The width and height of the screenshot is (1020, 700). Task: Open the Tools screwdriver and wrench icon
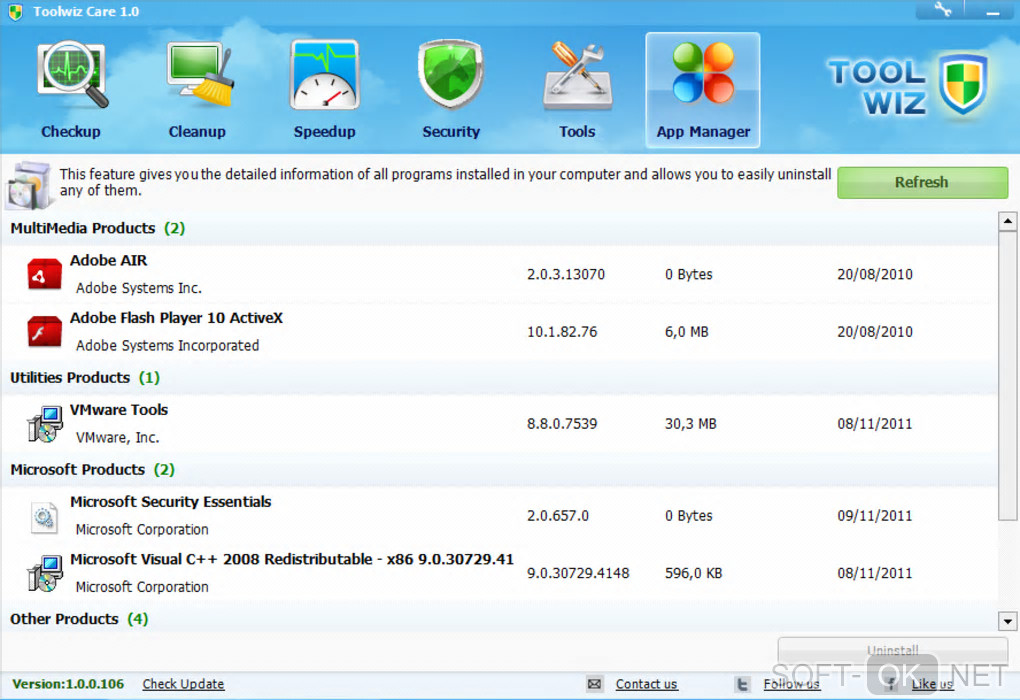pos(577,75)
